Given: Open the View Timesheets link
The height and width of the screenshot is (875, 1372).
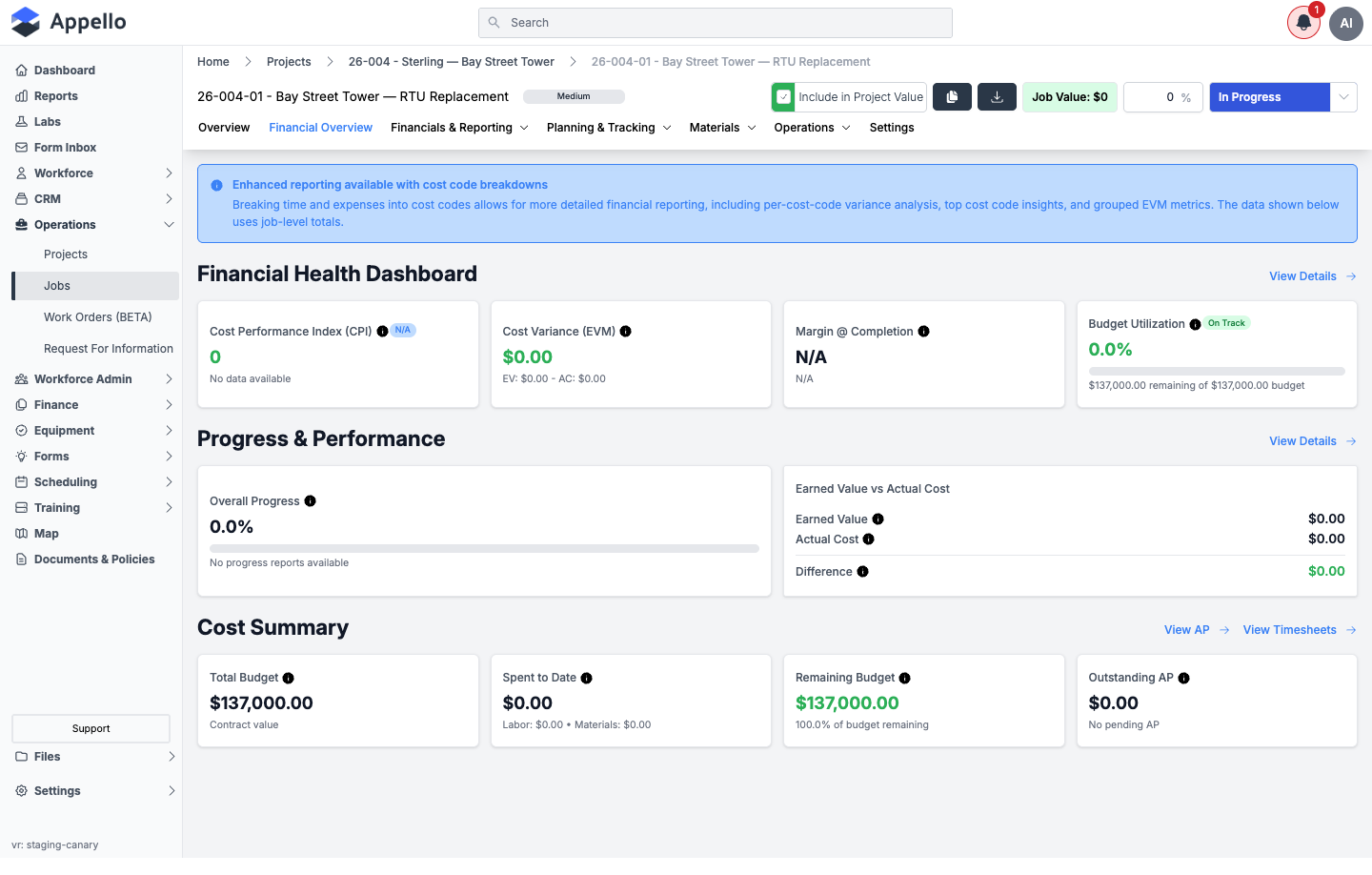Looking at the screenshot, I should (1300, 630).
